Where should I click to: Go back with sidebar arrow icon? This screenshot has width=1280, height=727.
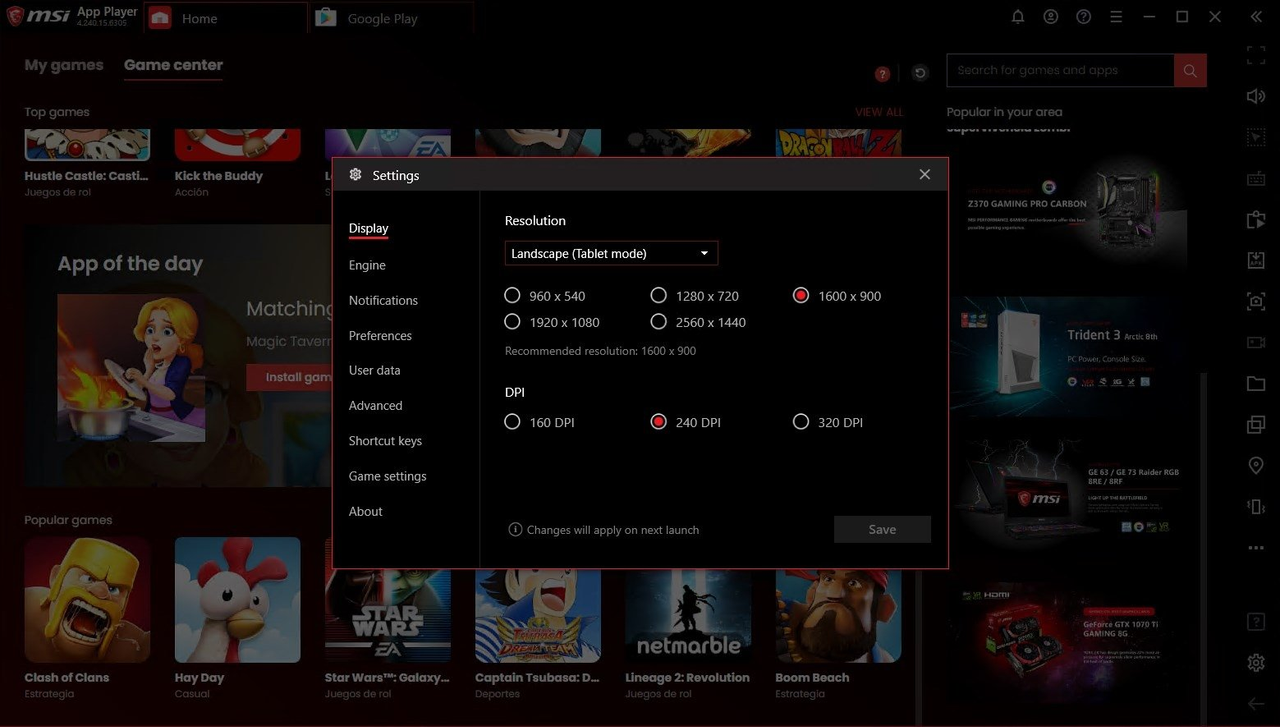coord(1256,704)
